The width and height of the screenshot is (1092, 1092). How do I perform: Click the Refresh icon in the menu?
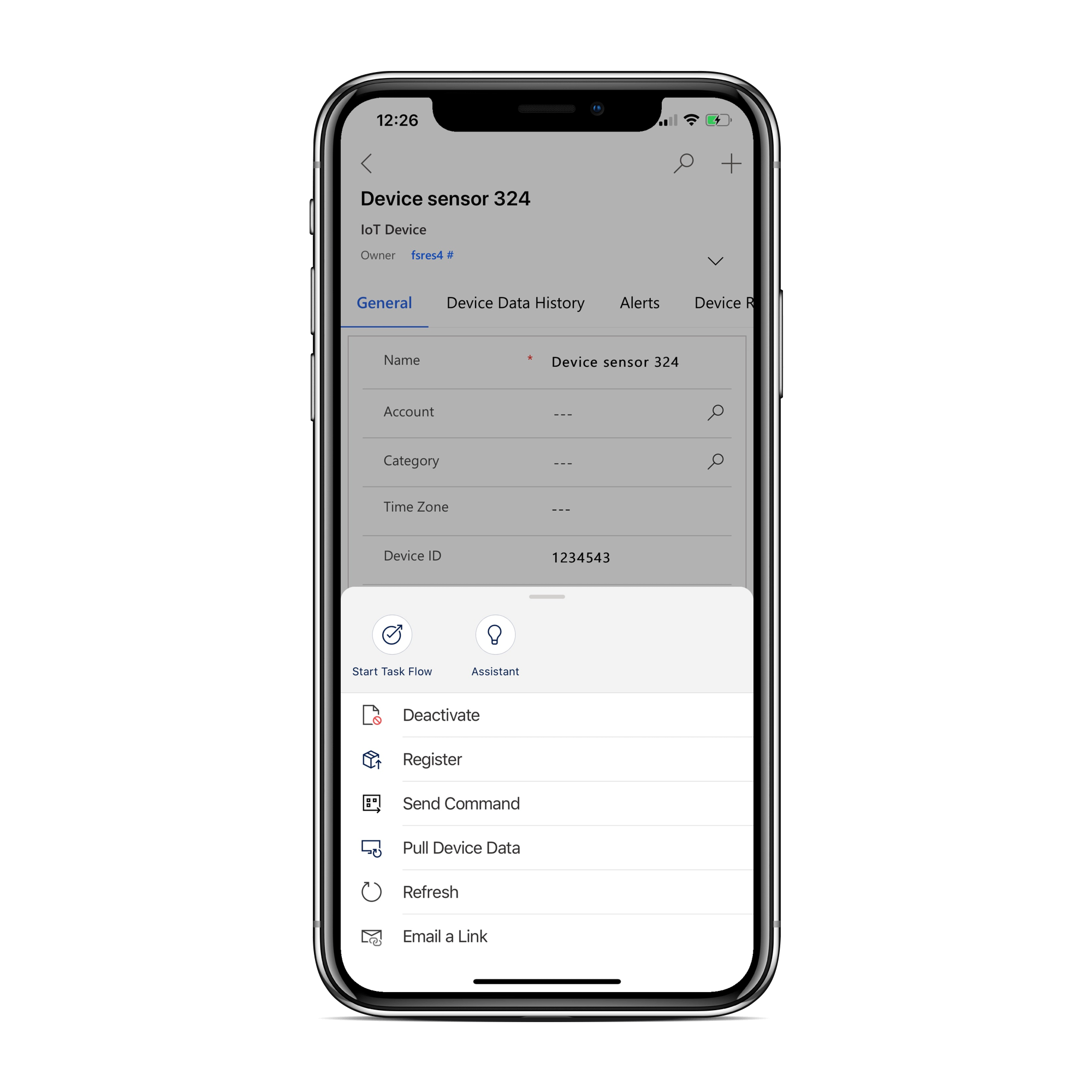click(370, 891)
